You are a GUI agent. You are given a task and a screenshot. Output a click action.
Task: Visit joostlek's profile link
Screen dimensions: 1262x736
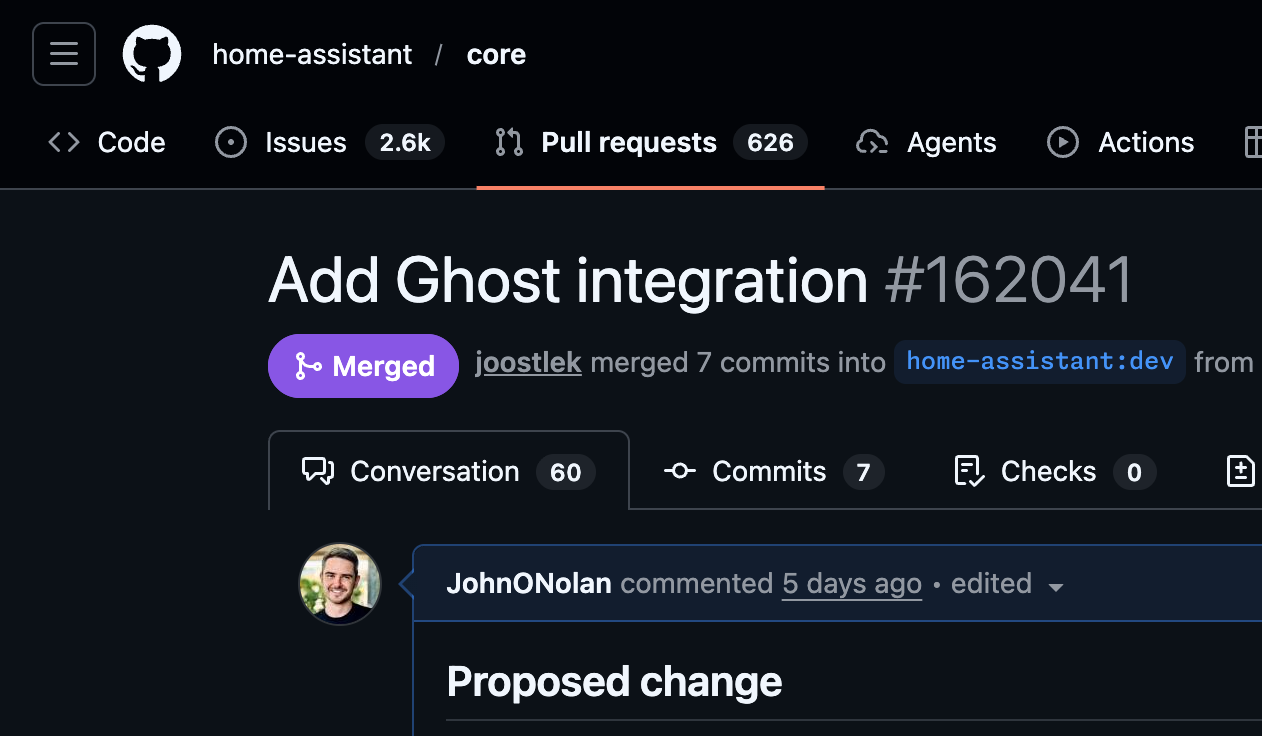pos(528,362)
